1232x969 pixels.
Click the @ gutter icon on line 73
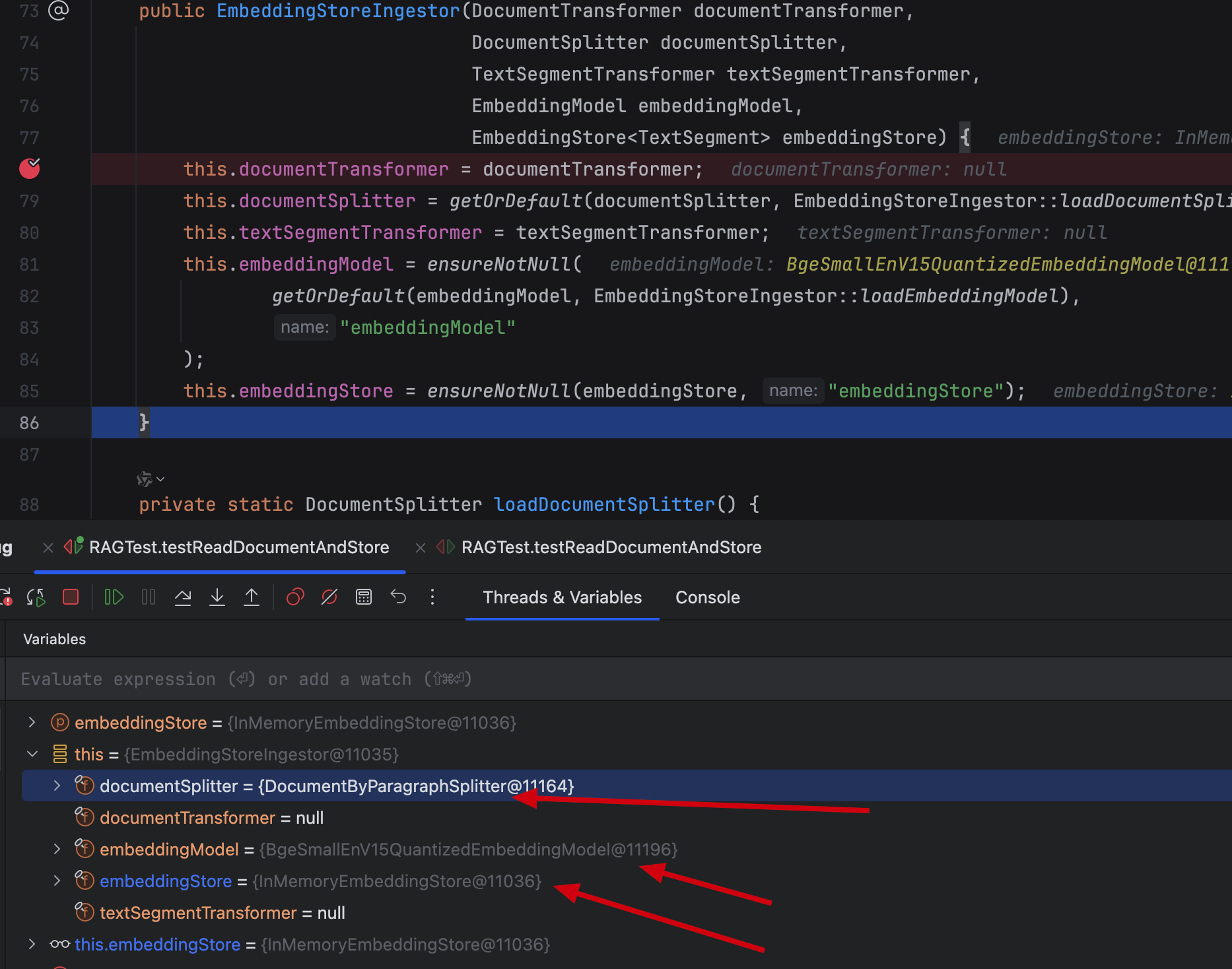click(x=59, y=11)
